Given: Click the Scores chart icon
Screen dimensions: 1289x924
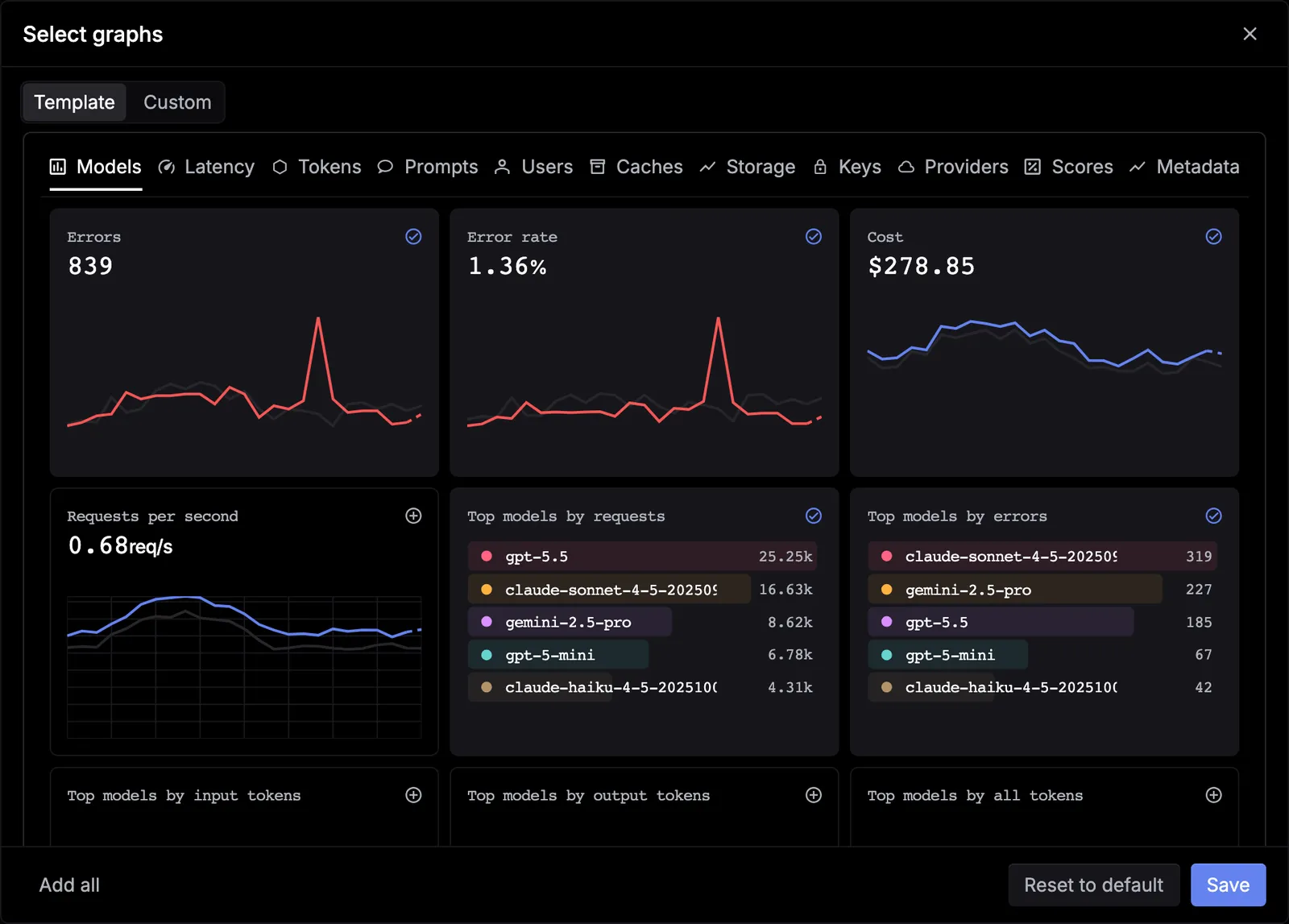Looking at the screenshot, I should click(x=1033, y=167).
